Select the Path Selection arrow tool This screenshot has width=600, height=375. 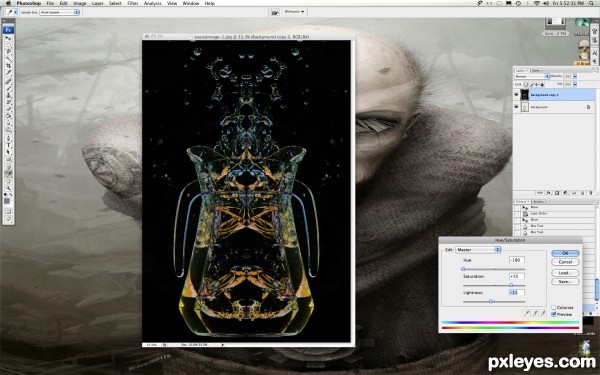[8, 152]
